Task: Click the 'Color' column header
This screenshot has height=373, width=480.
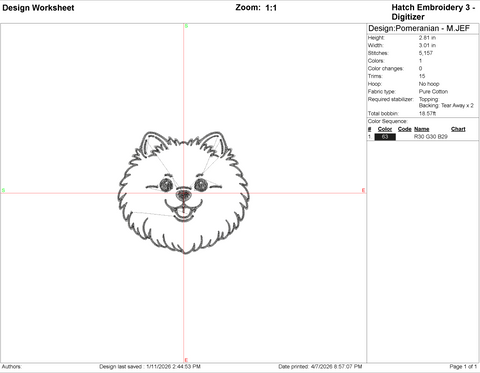Action: (x=385, y=129)
